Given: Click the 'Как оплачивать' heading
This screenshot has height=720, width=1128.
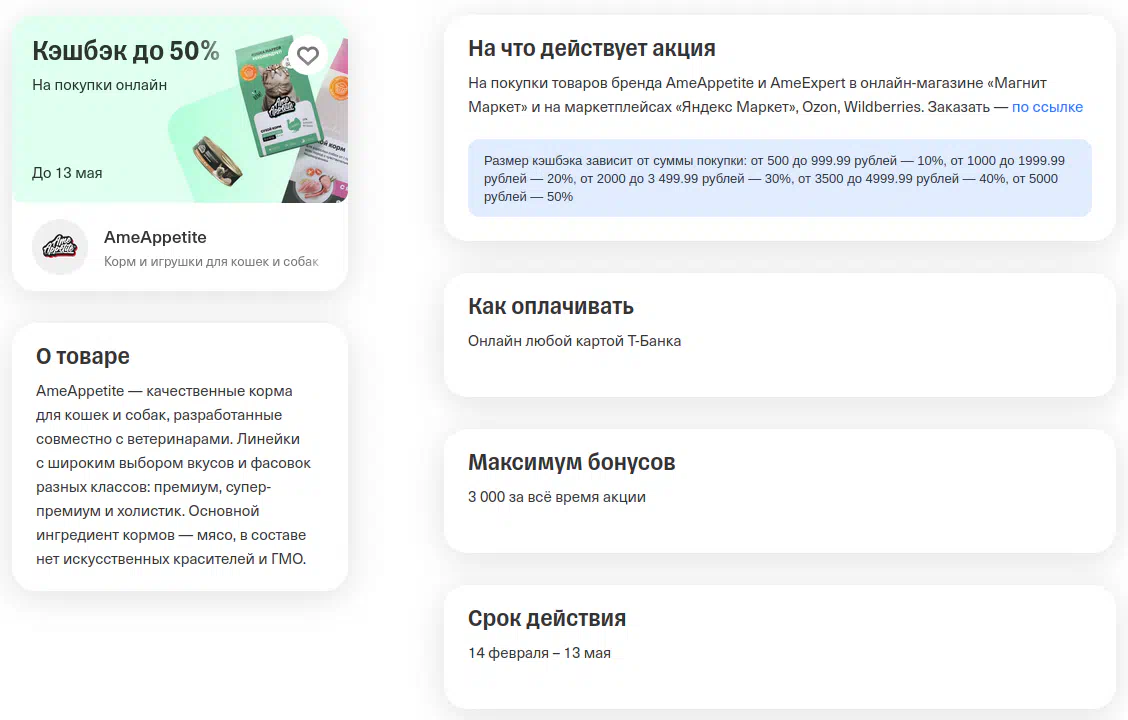Looking at the screenshot, I should [550, 306].
